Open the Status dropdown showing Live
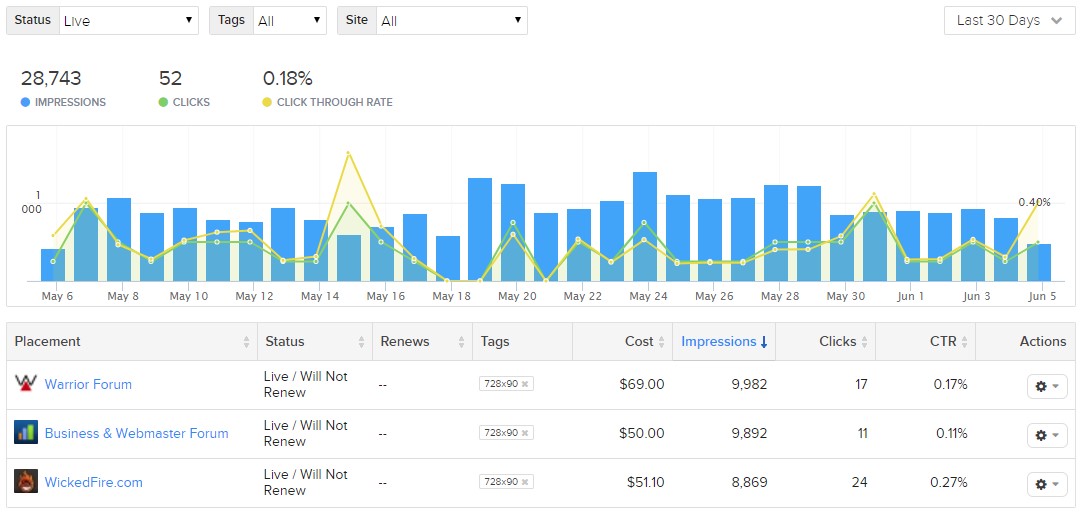This screenshot has height=514, width=1083. (x=129, y=21)
